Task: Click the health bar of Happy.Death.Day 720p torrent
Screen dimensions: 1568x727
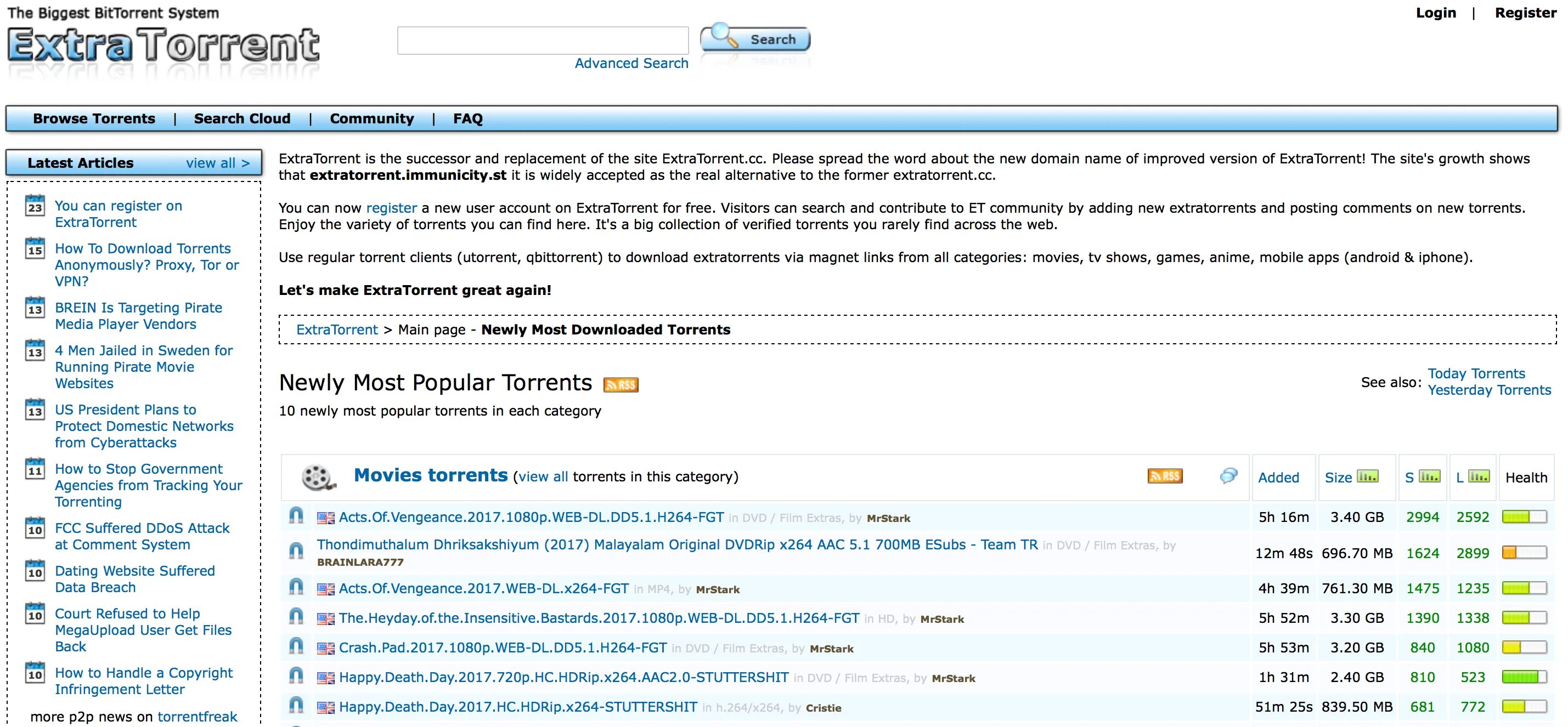Action: 1524,677
